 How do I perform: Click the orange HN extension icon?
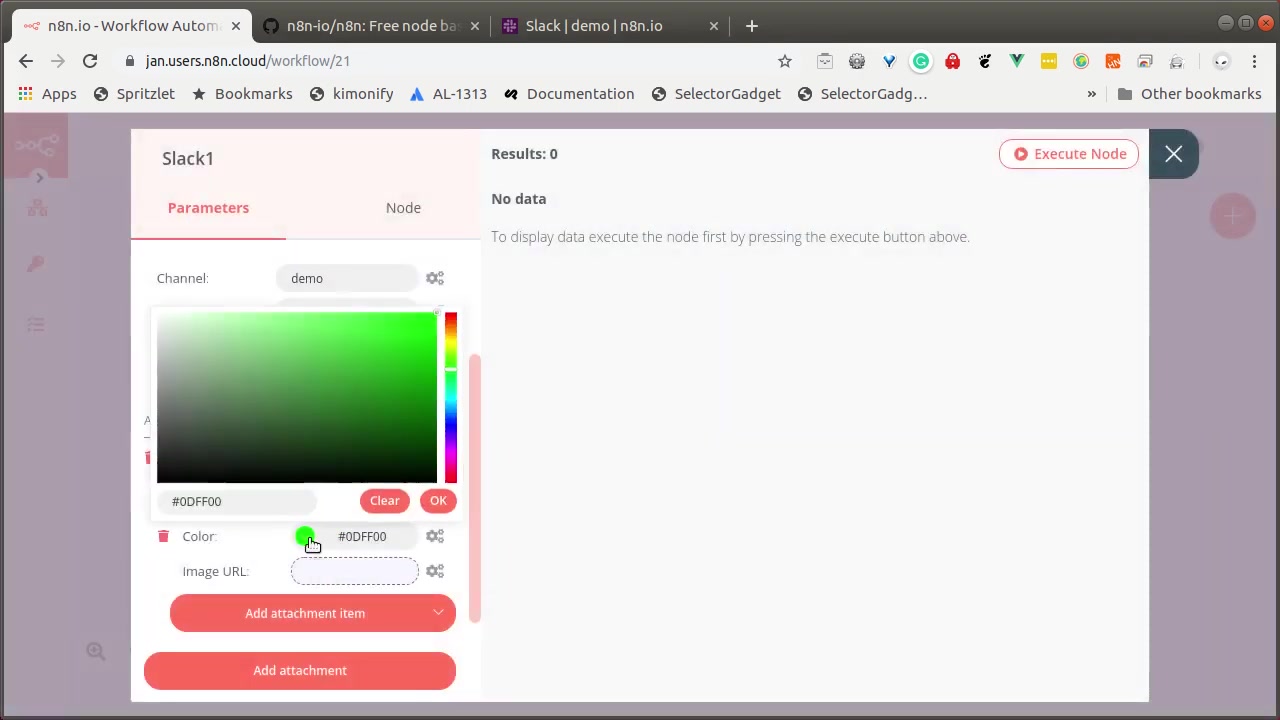point(1113,61)
